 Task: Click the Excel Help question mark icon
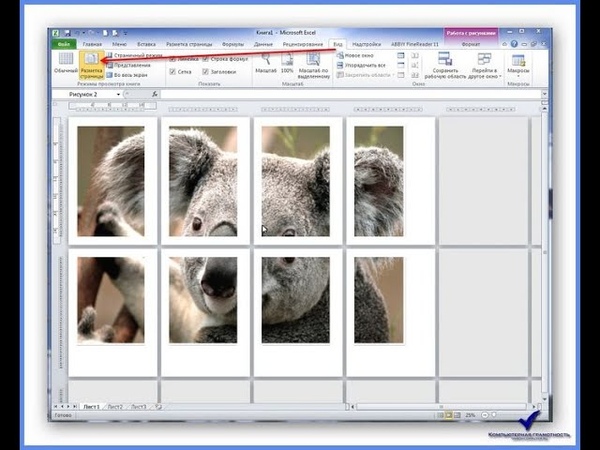coord(514,44)
